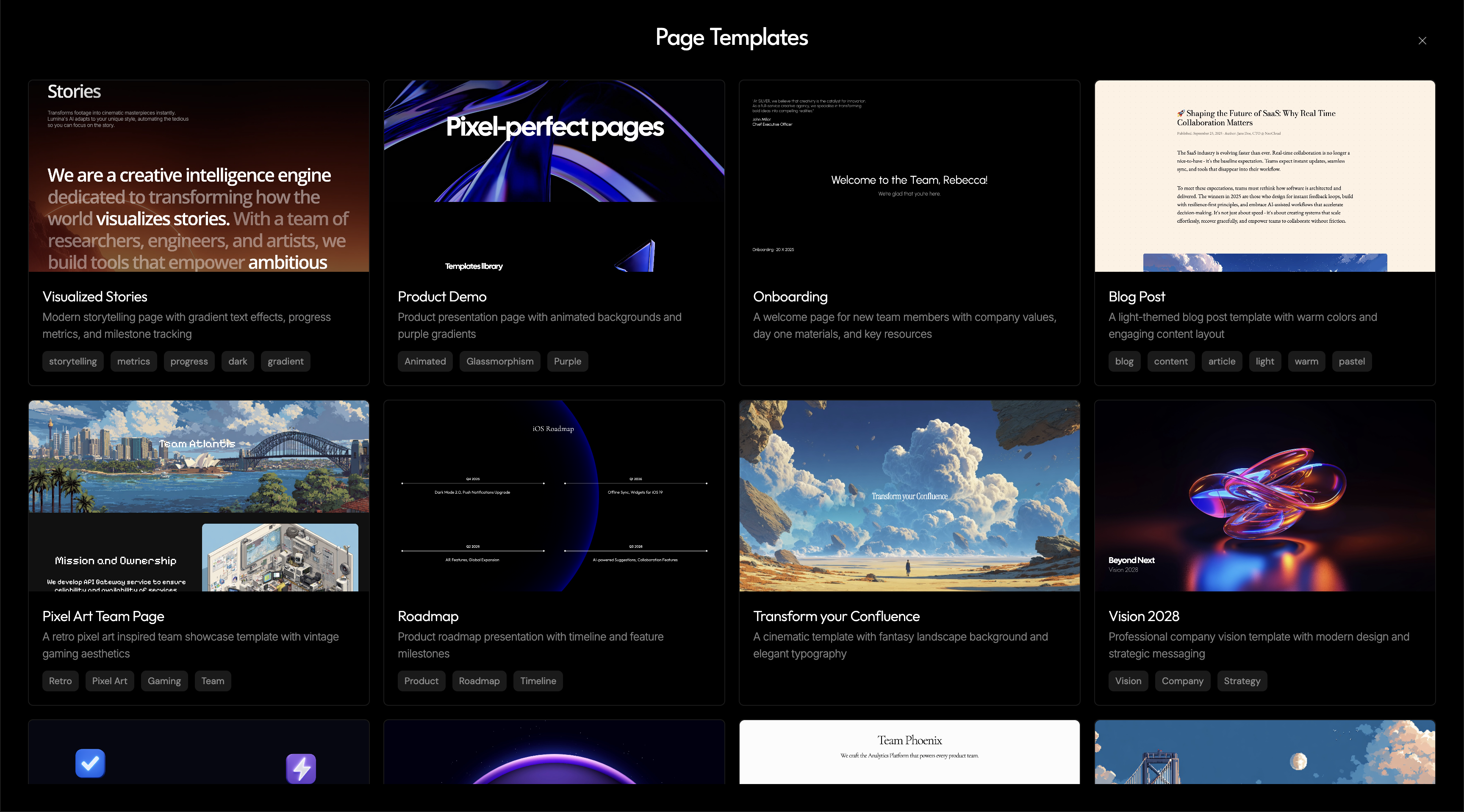Open Transform your Confluence template image
This screenshot has width=1464, height=812.
(909, 496)
